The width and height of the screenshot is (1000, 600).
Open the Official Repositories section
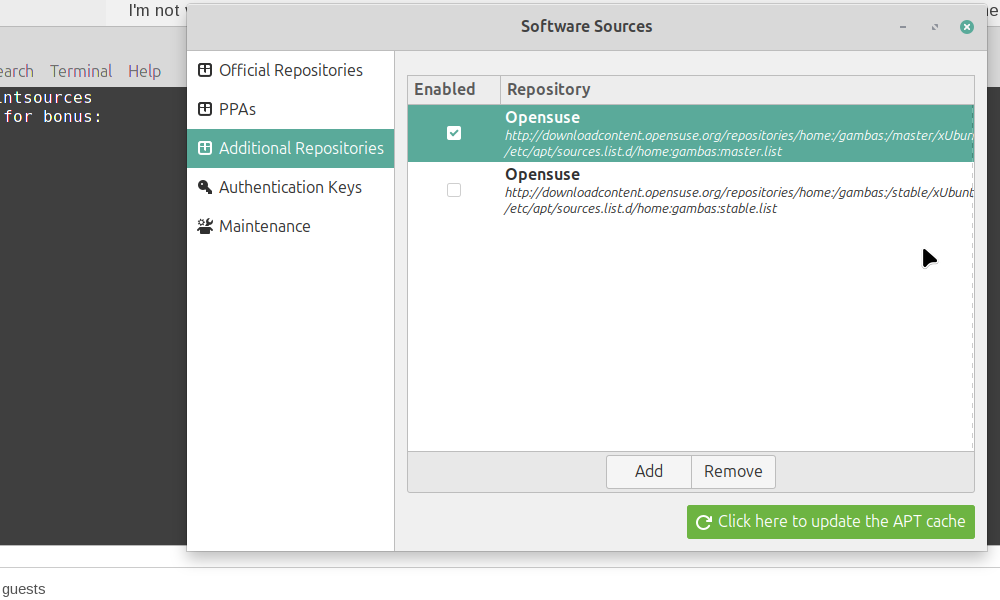(x=290, y=70)
